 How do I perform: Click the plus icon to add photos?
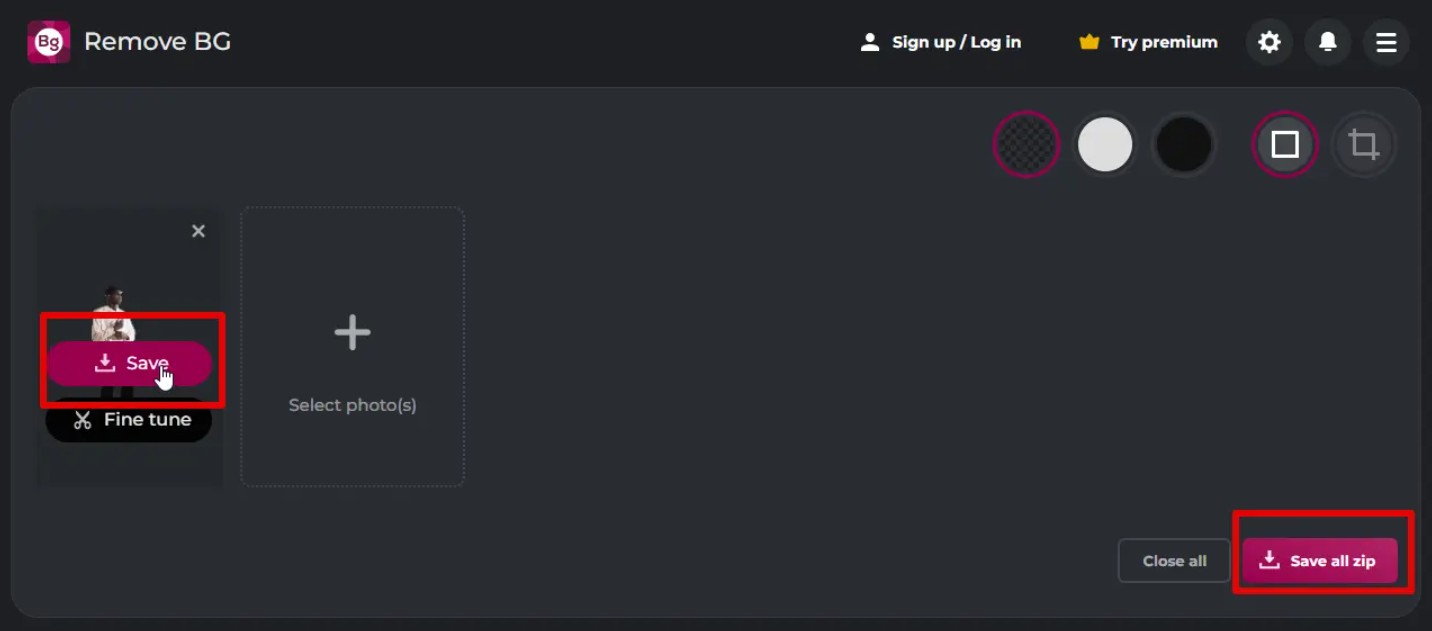point(352,332)
